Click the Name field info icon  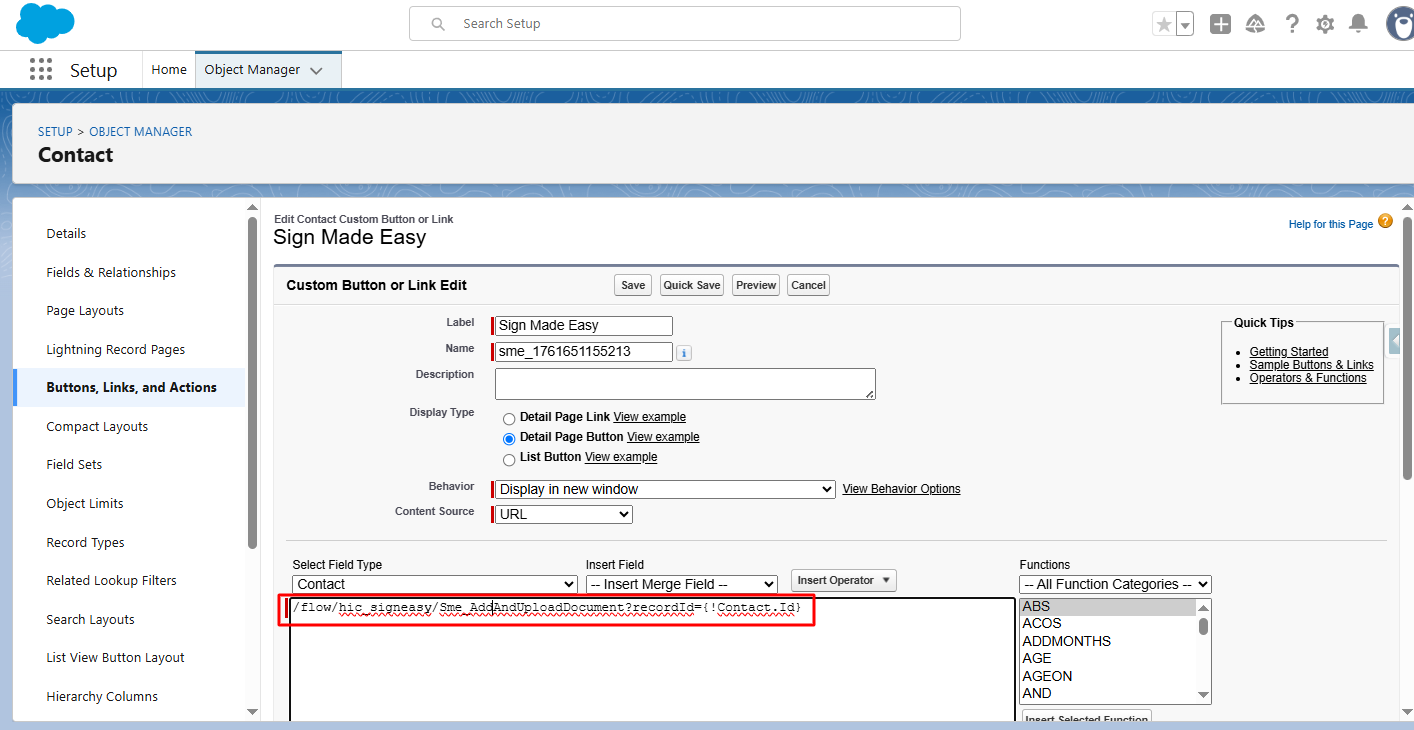[683, 352]
